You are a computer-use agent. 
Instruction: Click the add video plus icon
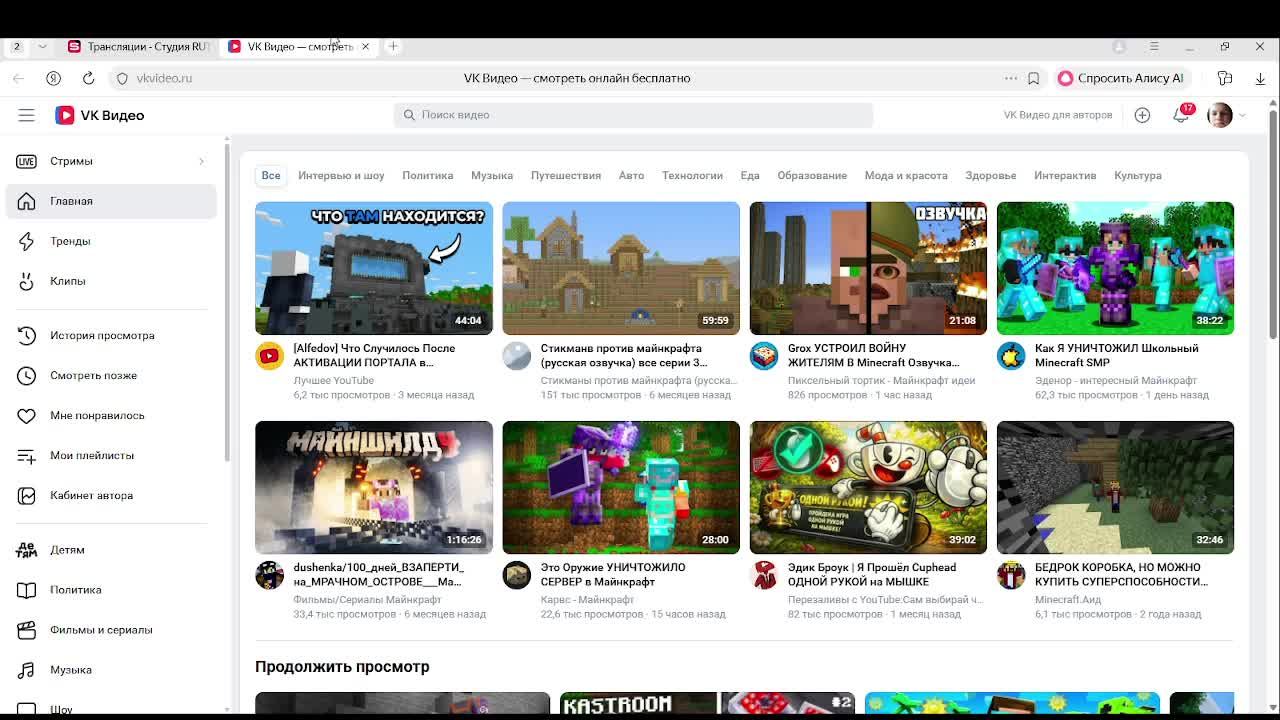1142,115
